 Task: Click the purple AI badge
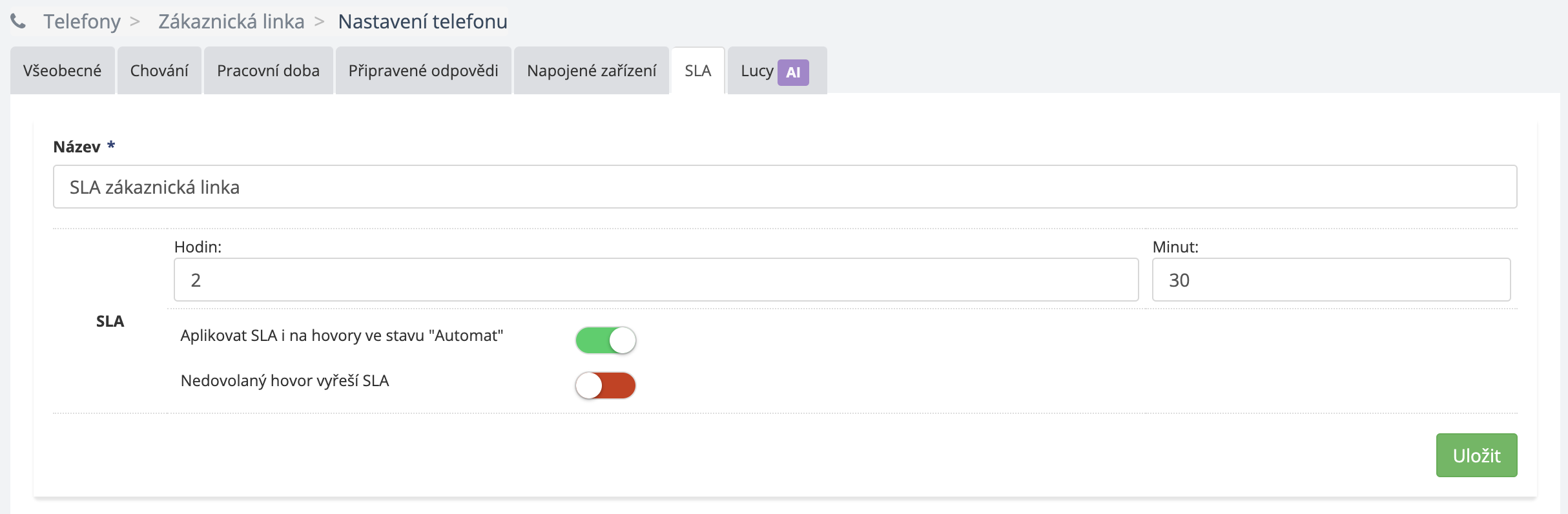(793, 72)
